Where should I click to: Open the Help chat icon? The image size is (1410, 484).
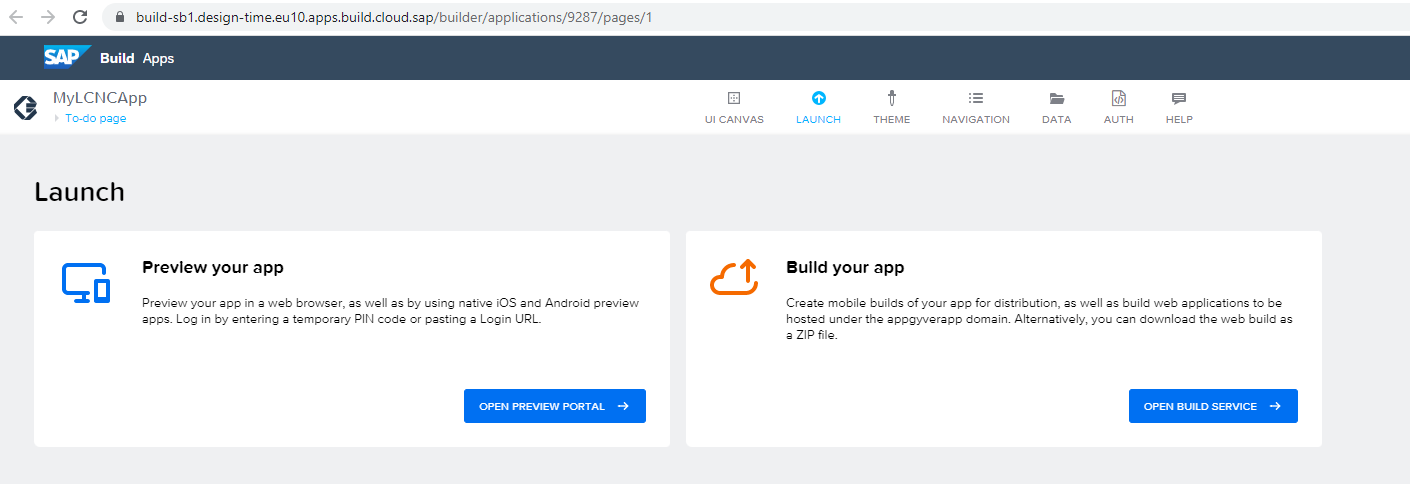pos(1178,98)
